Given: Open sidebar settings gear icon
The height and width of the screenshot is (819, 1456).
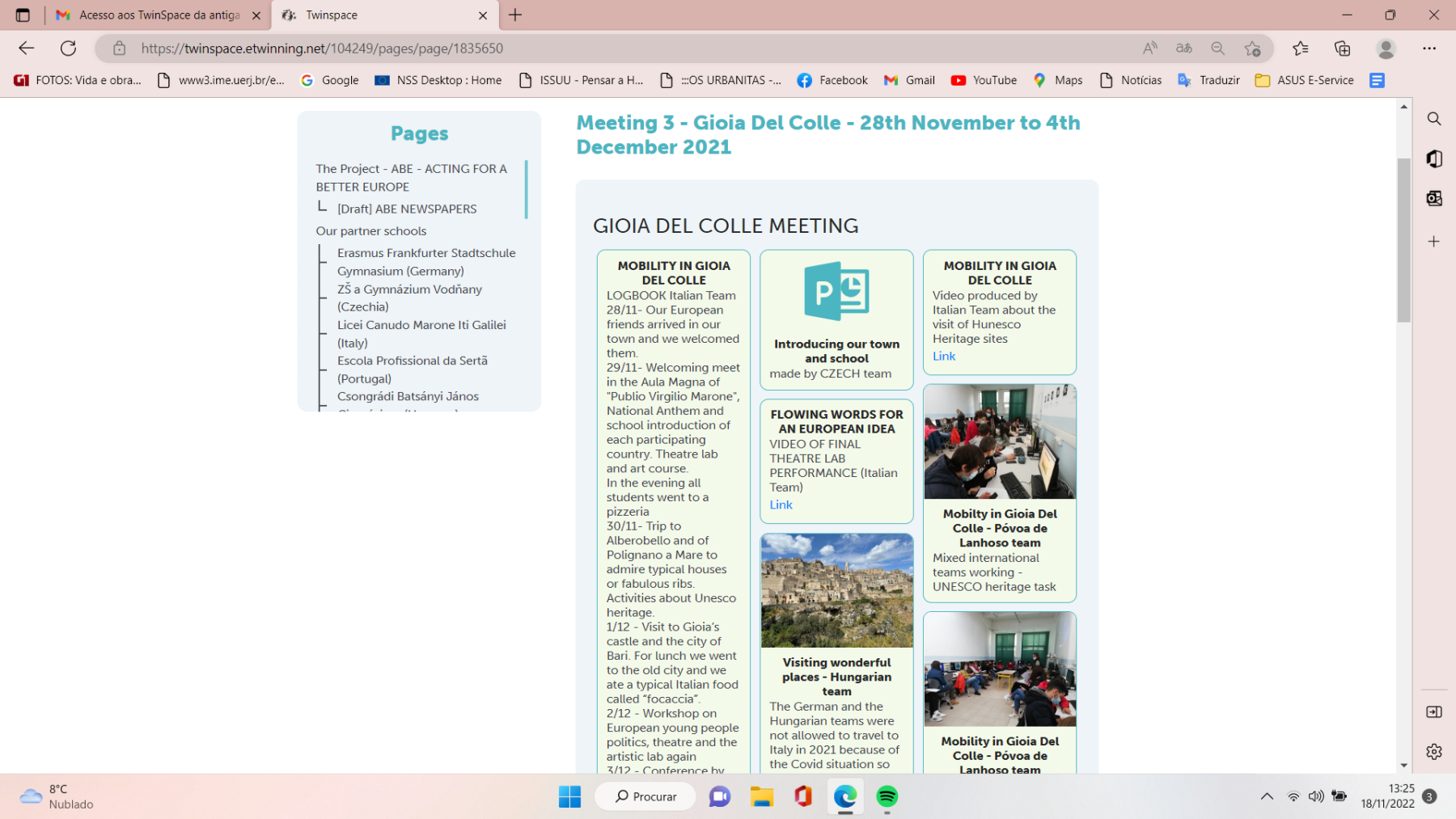Looking at the screenshot, I should click(x=1434, y=751).
